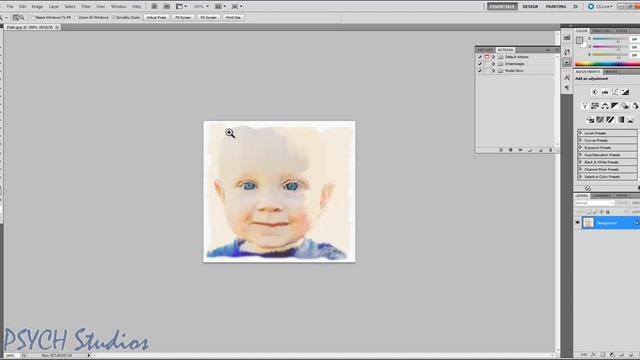Switch to Channels tab
640x360 pixels.
click(x=602, y=196)
